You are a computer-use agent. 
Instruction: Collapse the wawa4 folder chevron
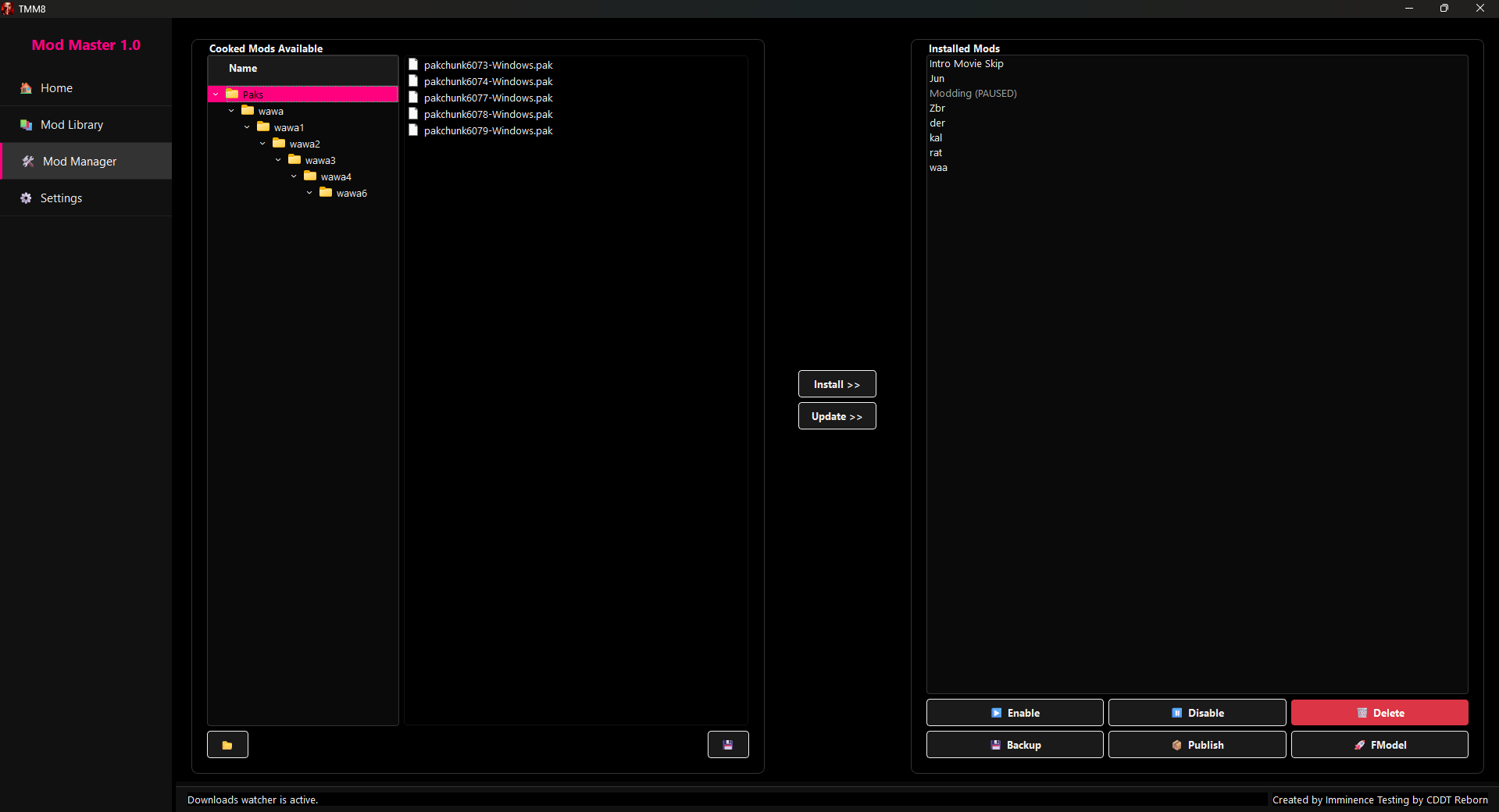coord(294,176)
